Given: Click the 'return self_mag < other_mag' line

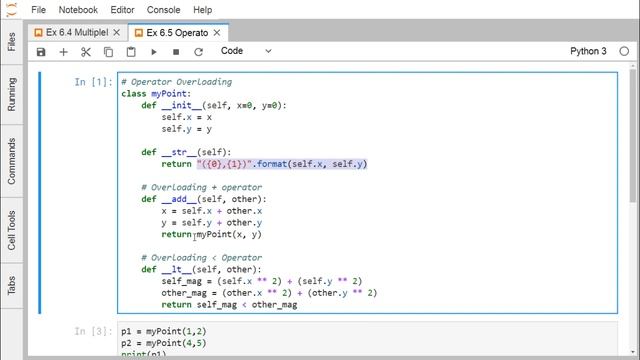Looking at the screenshot, I should (x=229, y=305).
